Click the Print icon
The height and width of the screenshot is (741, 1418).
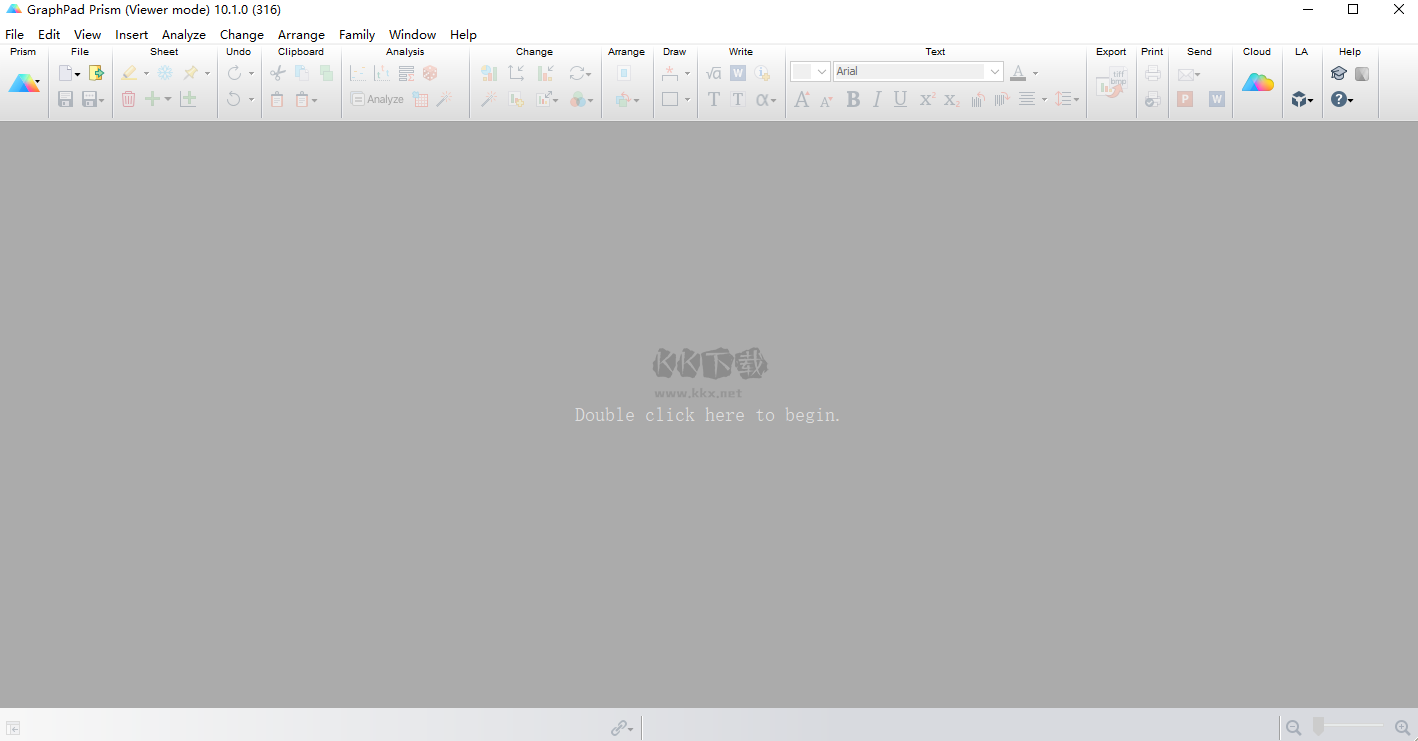(1153, 73)
